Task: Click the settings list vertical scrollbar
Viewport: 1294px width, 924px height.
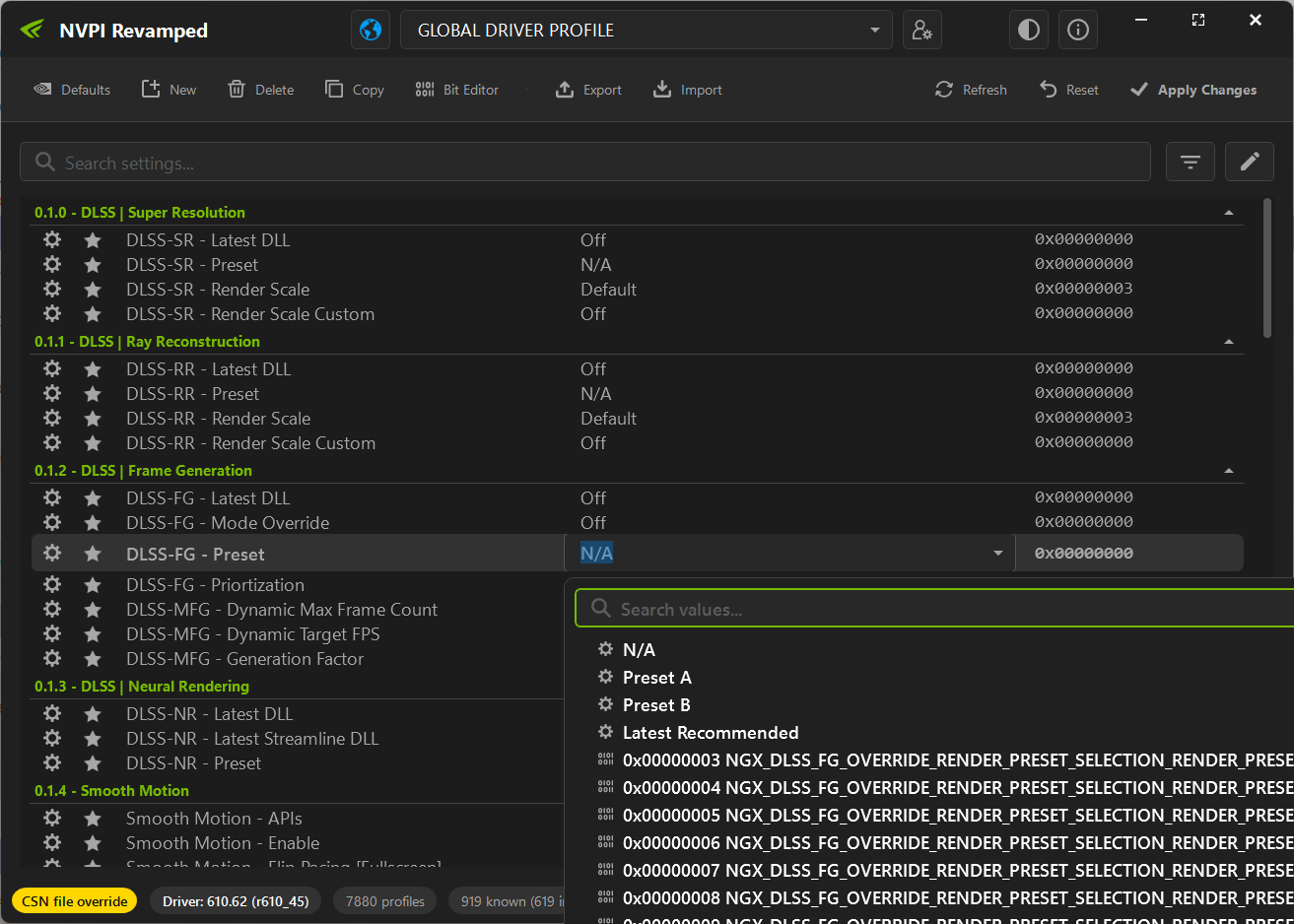Action: [x=1267, y=269]
